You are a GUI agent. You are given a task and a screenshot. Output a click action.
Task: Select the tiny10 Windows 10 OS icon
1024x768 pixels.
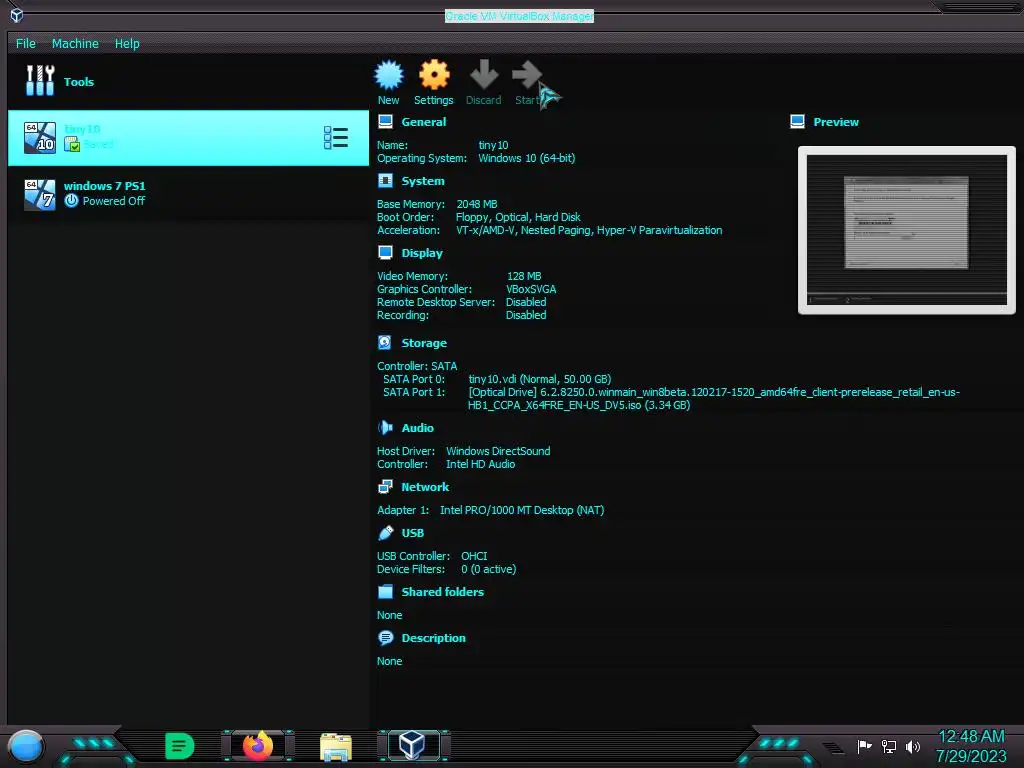(x=40, y=138)
